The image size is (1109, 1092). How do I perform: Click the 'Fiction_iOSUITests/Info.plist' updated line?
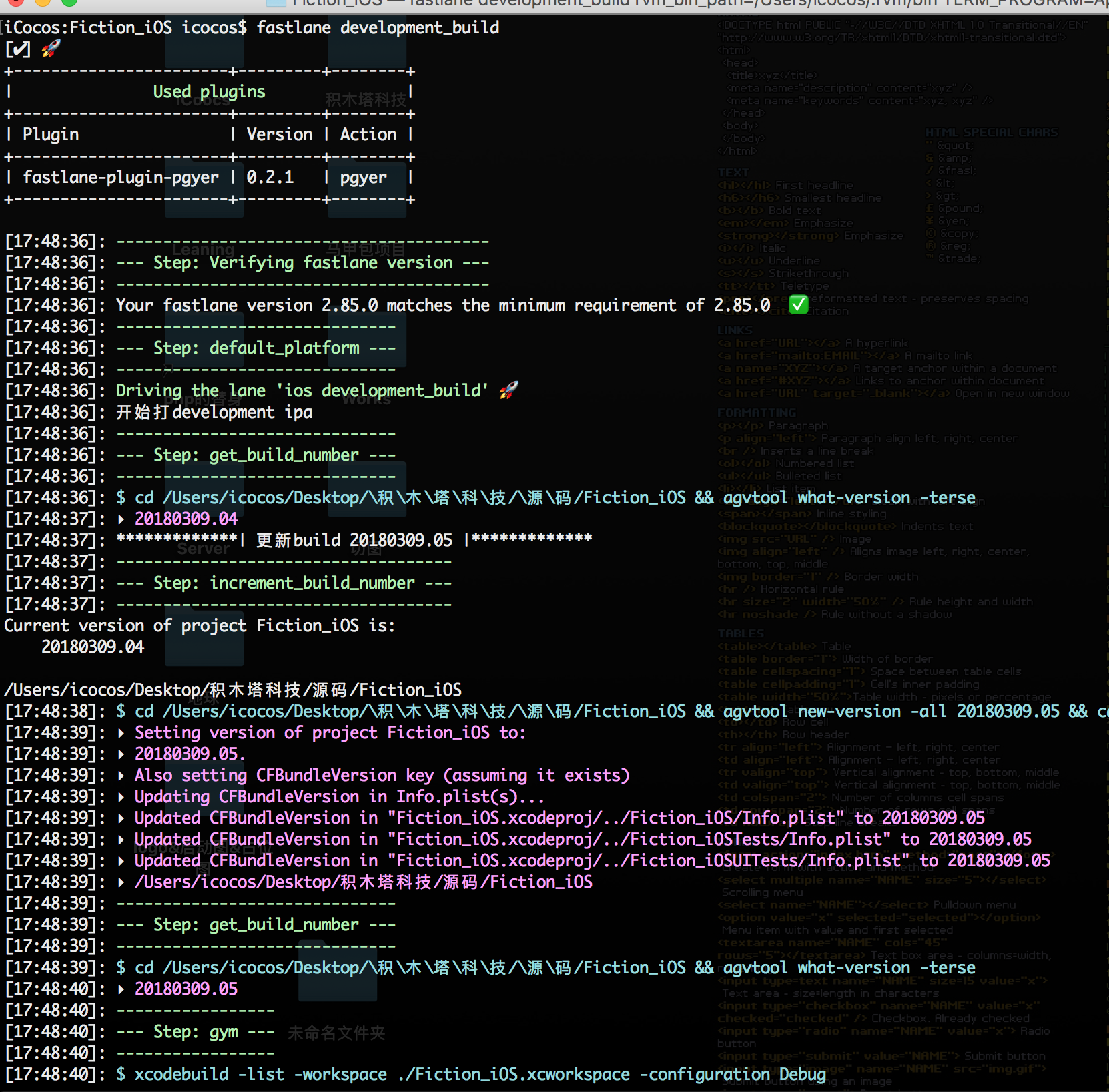pos(593,861)
